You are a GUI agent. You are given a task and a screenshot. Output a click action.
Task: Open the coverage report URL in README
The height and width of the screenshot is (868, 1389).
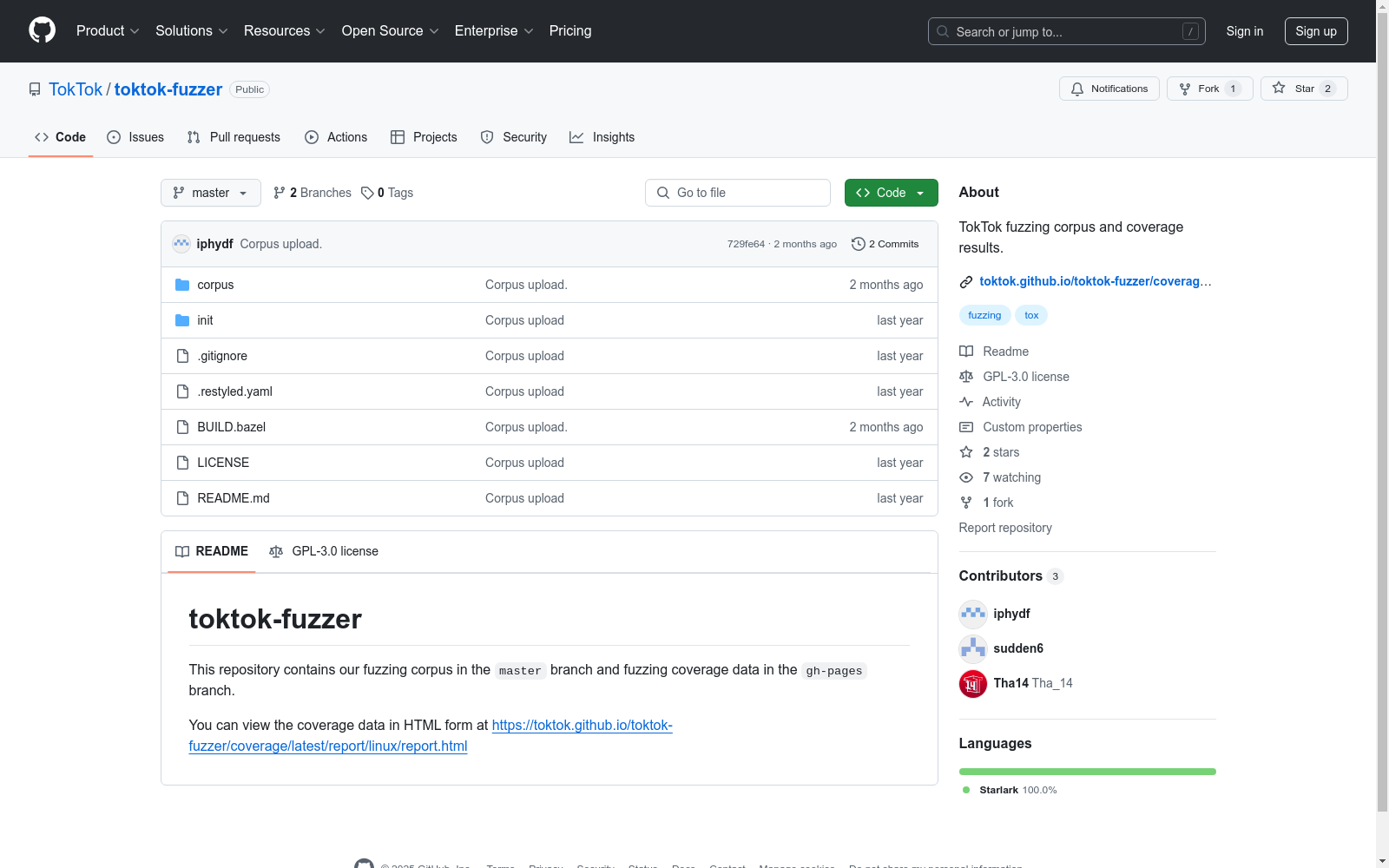pyautogui.click(x=431, y=736)
